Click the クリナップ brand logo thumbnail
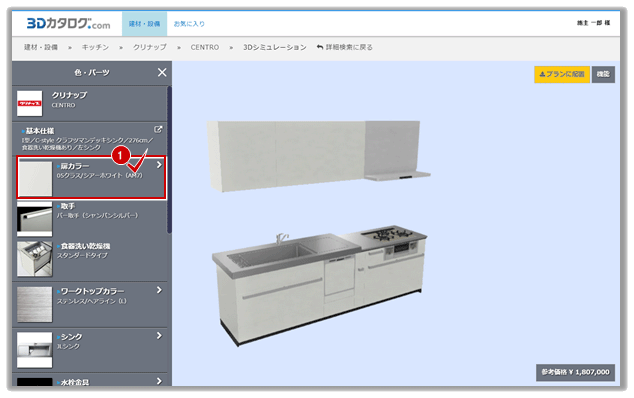This screenshot has width=634, height=398. [30, 103]
